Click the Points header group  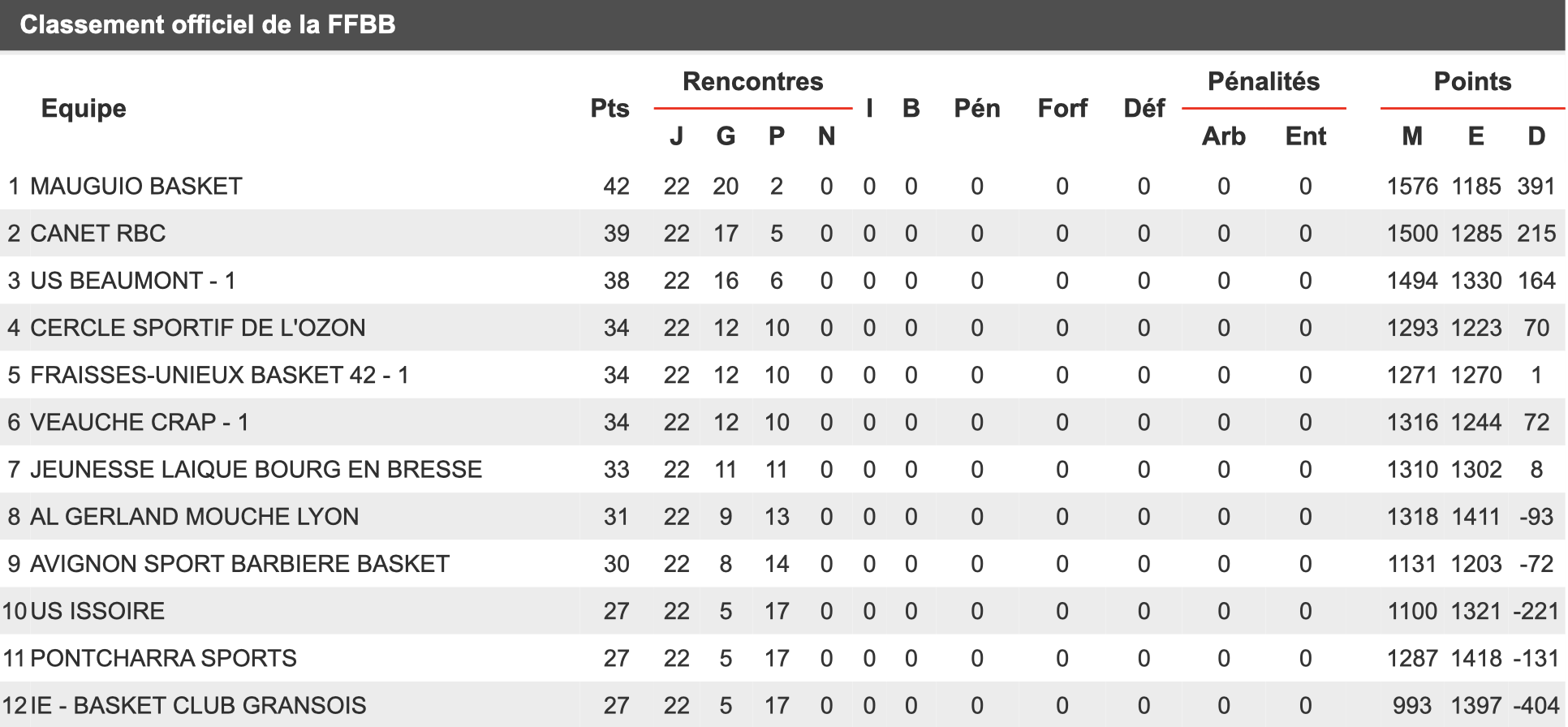(x=1472, y=81)
